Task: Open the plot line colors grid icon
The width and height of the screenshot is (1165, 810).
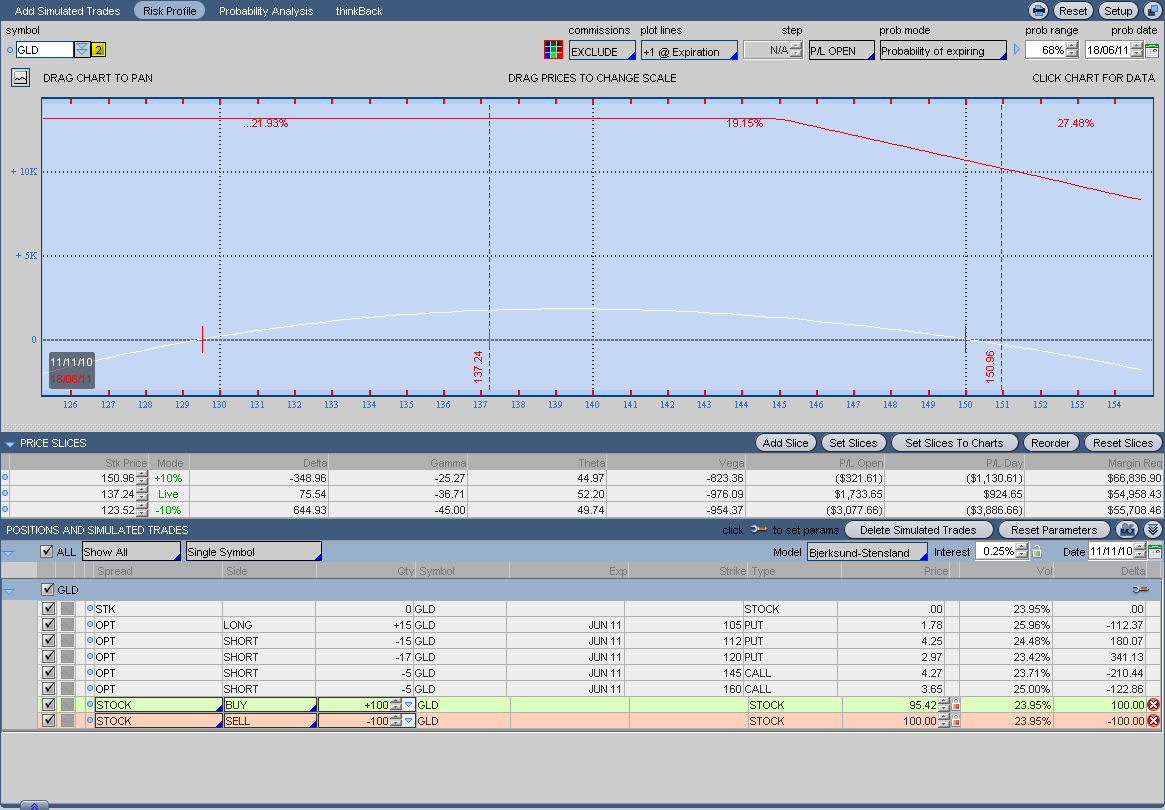Action: pyautogui.click(x=552, y=50)
